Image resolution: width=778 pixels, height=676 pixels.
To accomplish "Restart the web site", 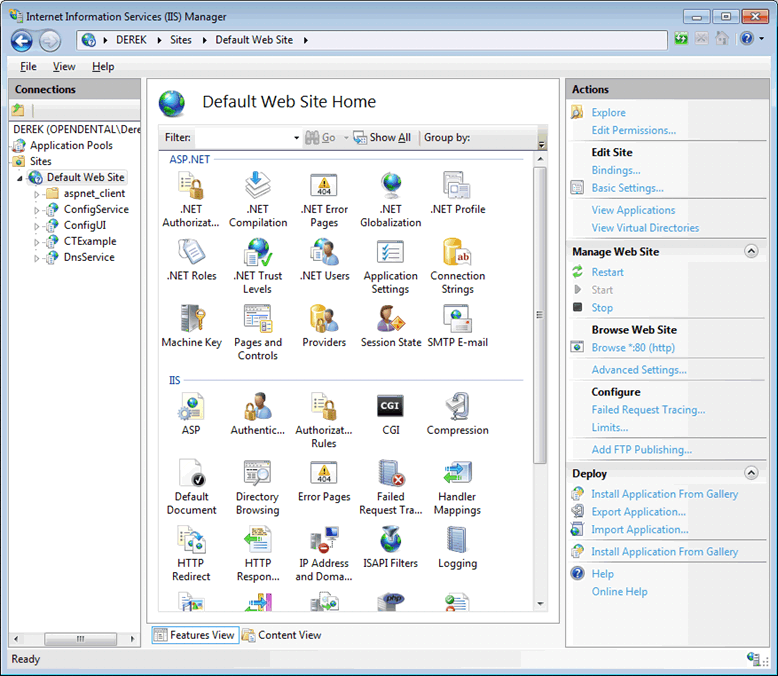I will pos(607,272).
